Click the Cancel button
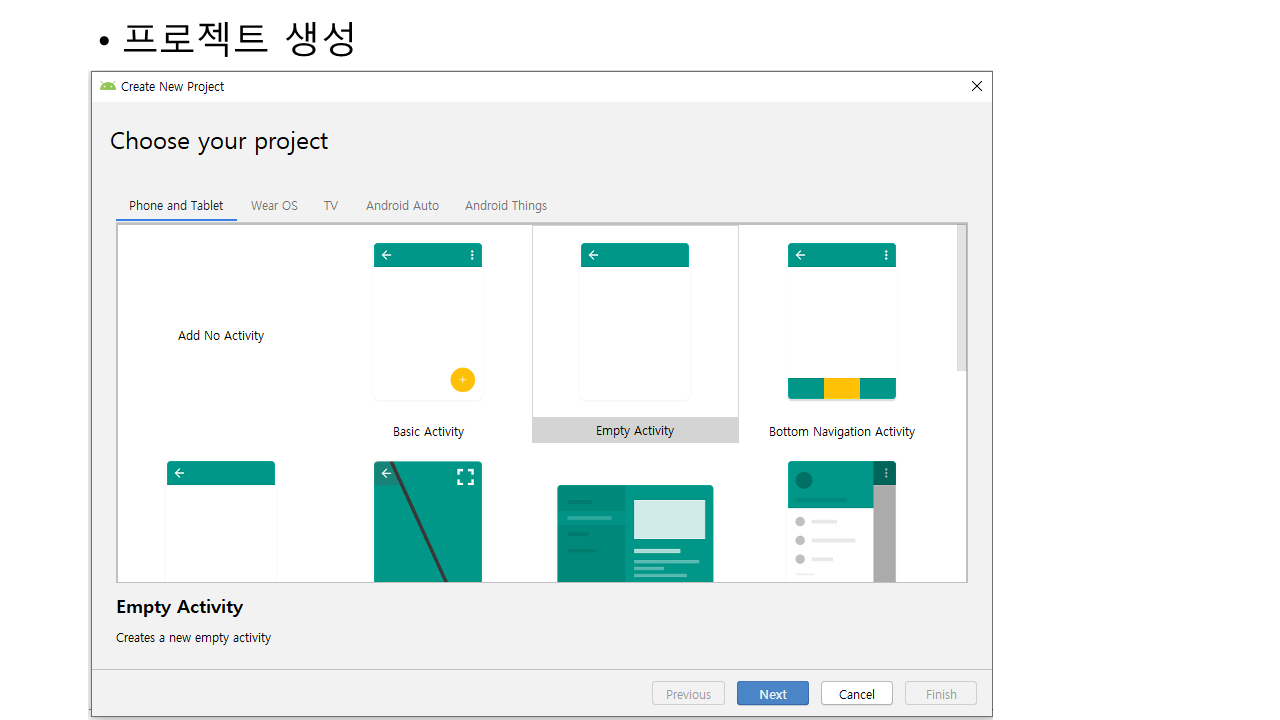Viewport: 1280px width, 720px height. [x=857, y=694]
